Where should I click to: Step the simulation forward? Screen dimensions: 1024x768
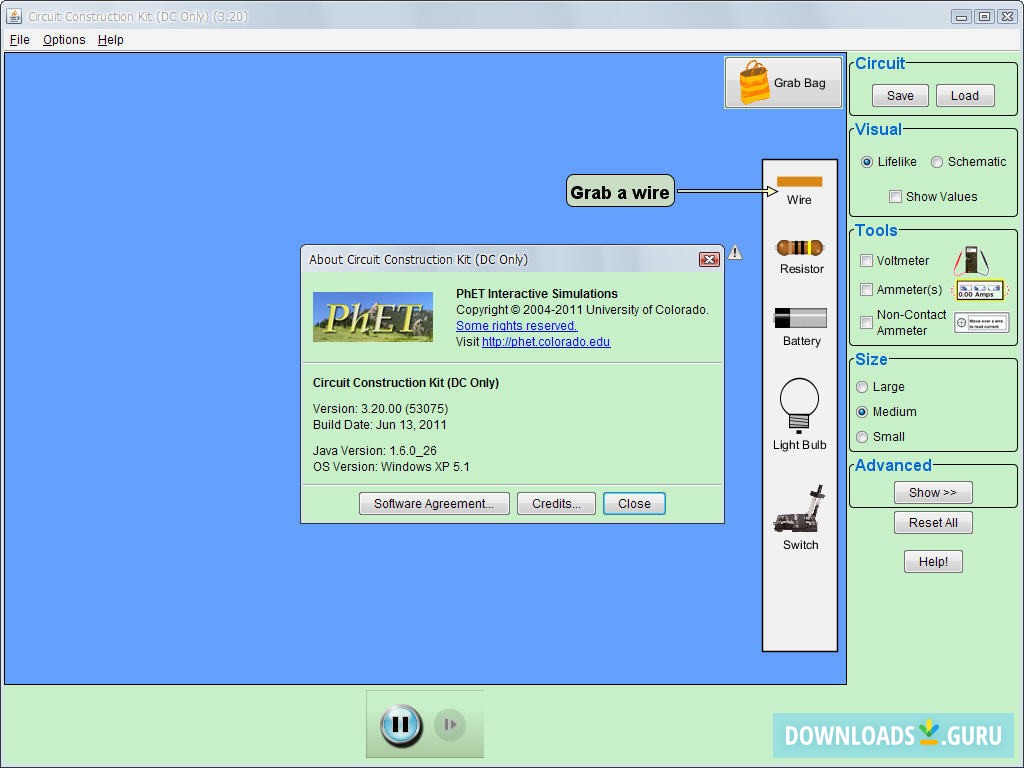coord(449,724)
